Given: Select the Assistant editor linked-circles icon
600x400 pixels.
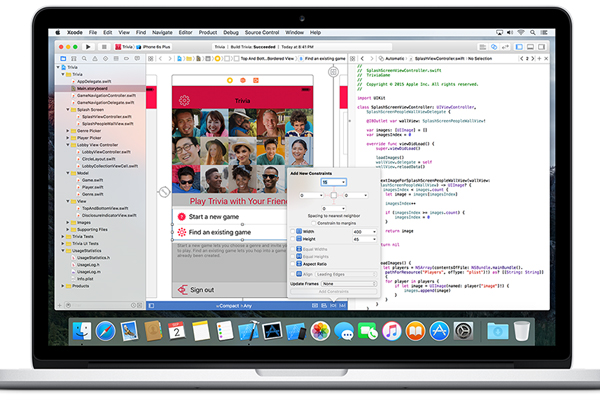Looking at the screenshot, I should 494,47.
